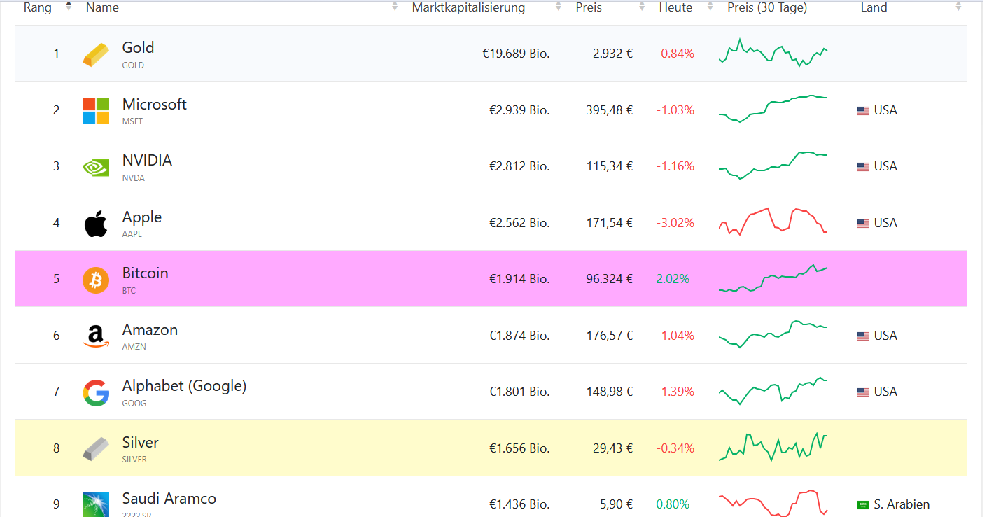983x517 pixels.
Task: Open the Alphabet (Google) page
Action: [184, 386]
